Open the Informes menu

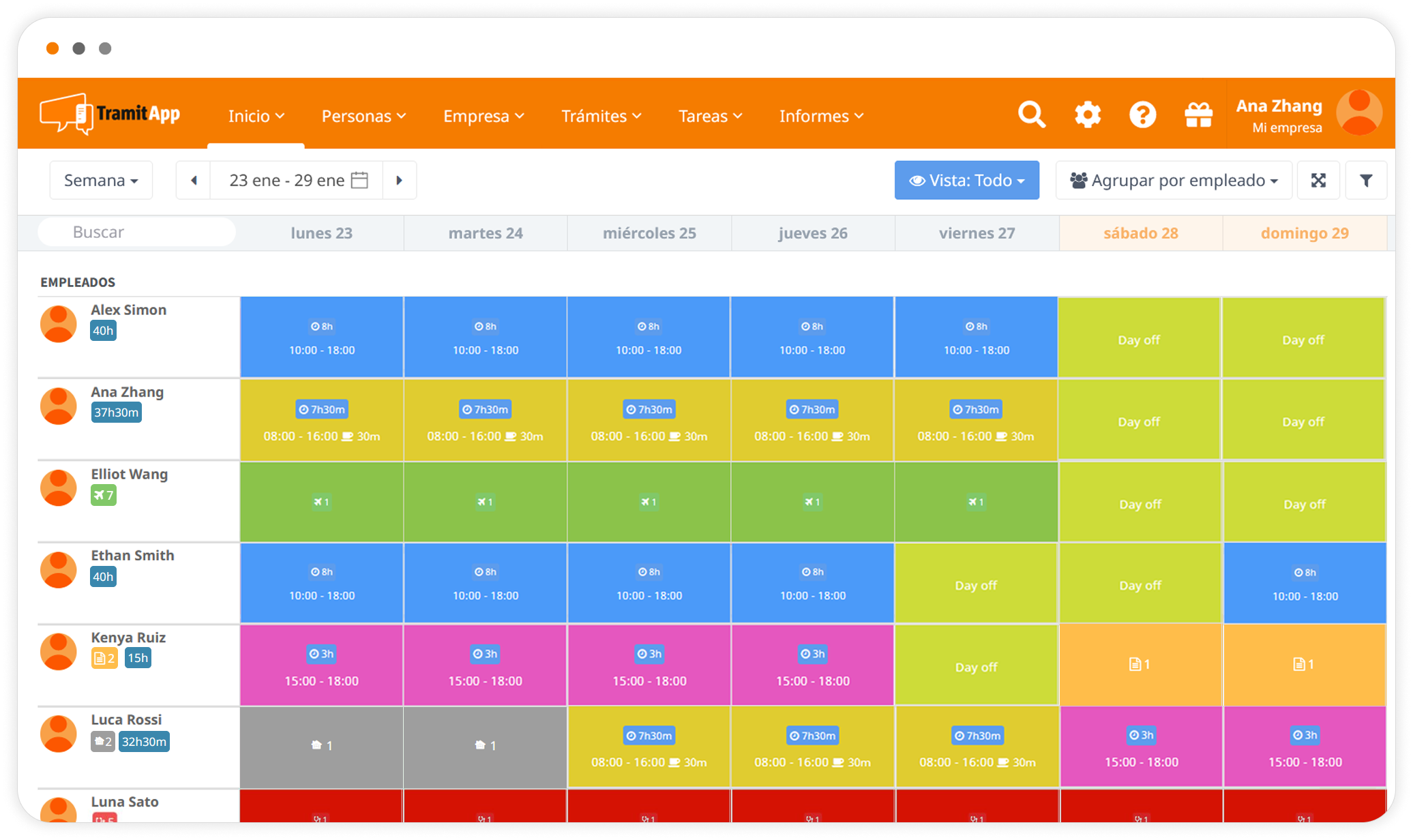[x=821, y=116]
